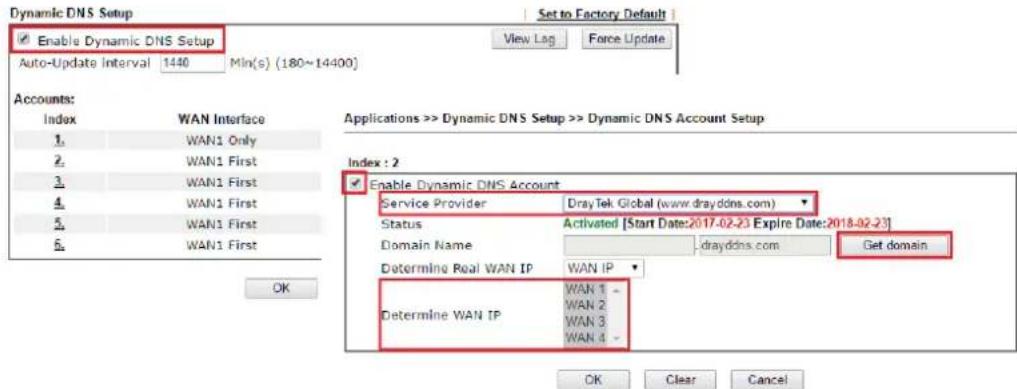Open account index 3 link

[x=60, y=182]
